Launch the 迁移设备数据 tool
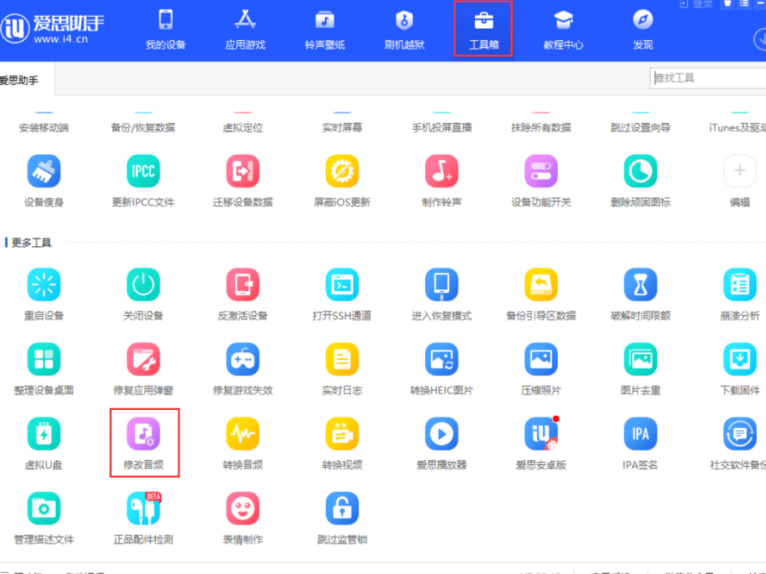 coord(243,171)
